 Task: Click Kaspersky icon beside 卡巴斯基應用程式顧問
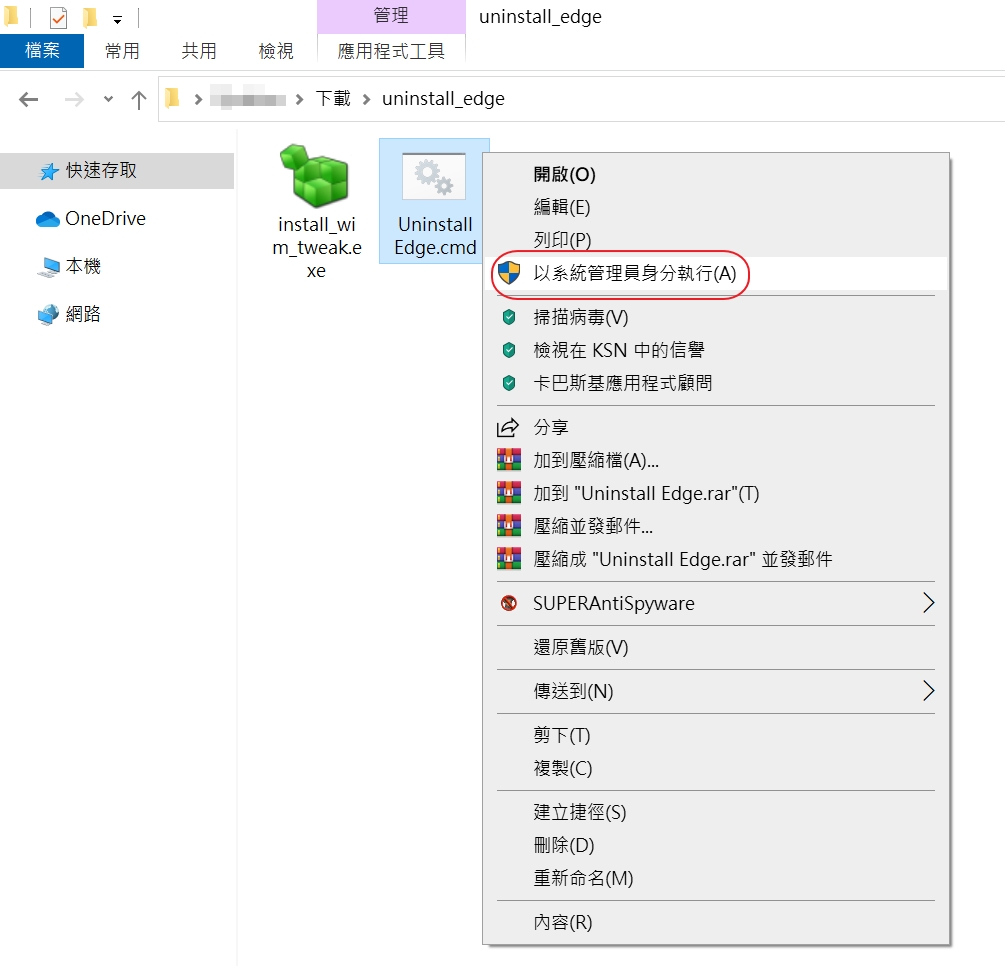[509, 383]
